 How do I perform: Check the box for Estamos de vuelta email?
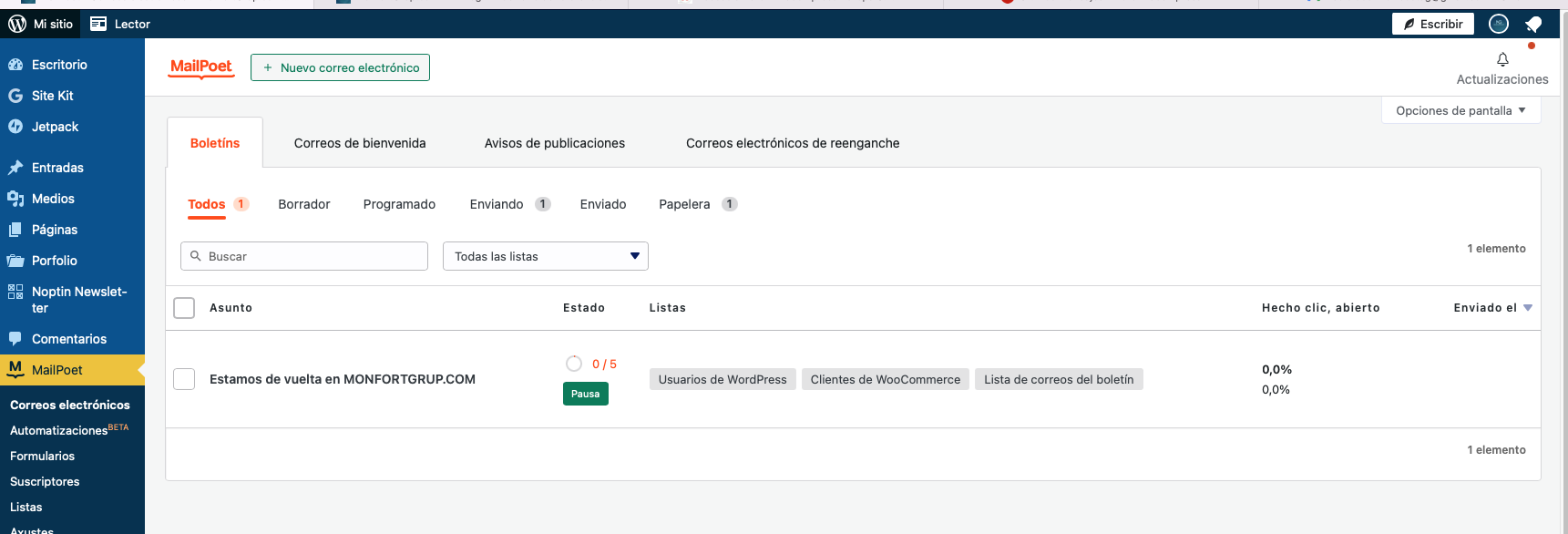coord(184,379)
